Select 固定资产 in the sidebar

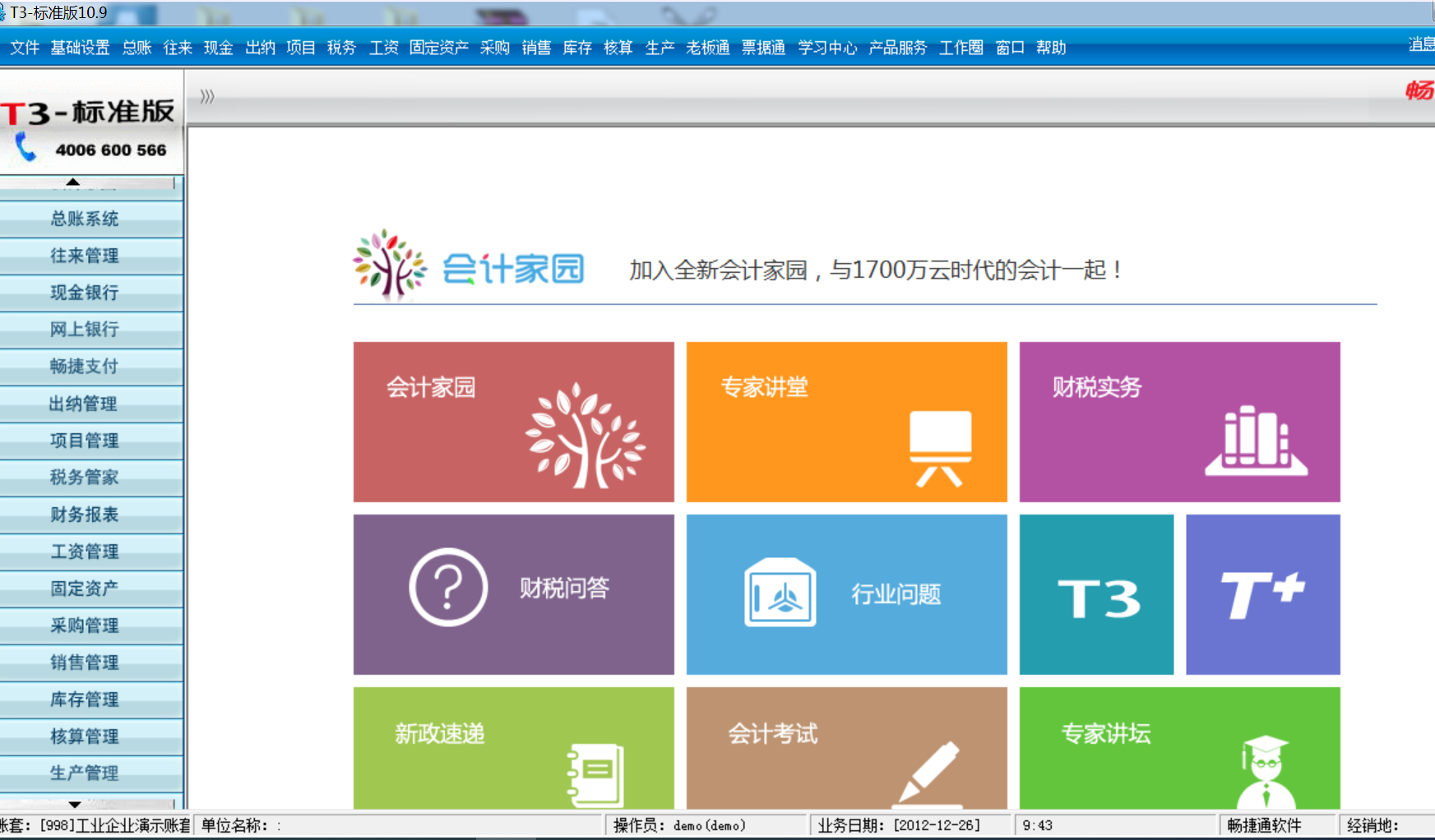click(91, 588)
